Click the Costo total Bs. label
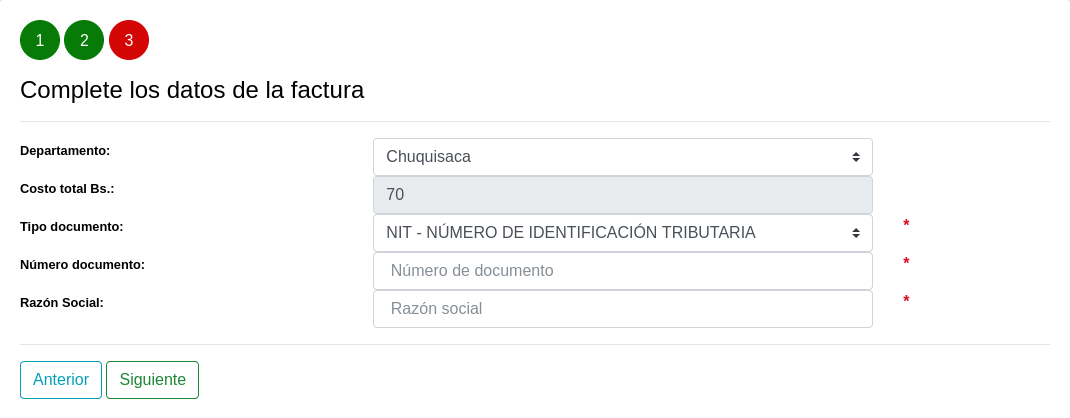The height and width of the screenshot is (418, 1070). 67,189
